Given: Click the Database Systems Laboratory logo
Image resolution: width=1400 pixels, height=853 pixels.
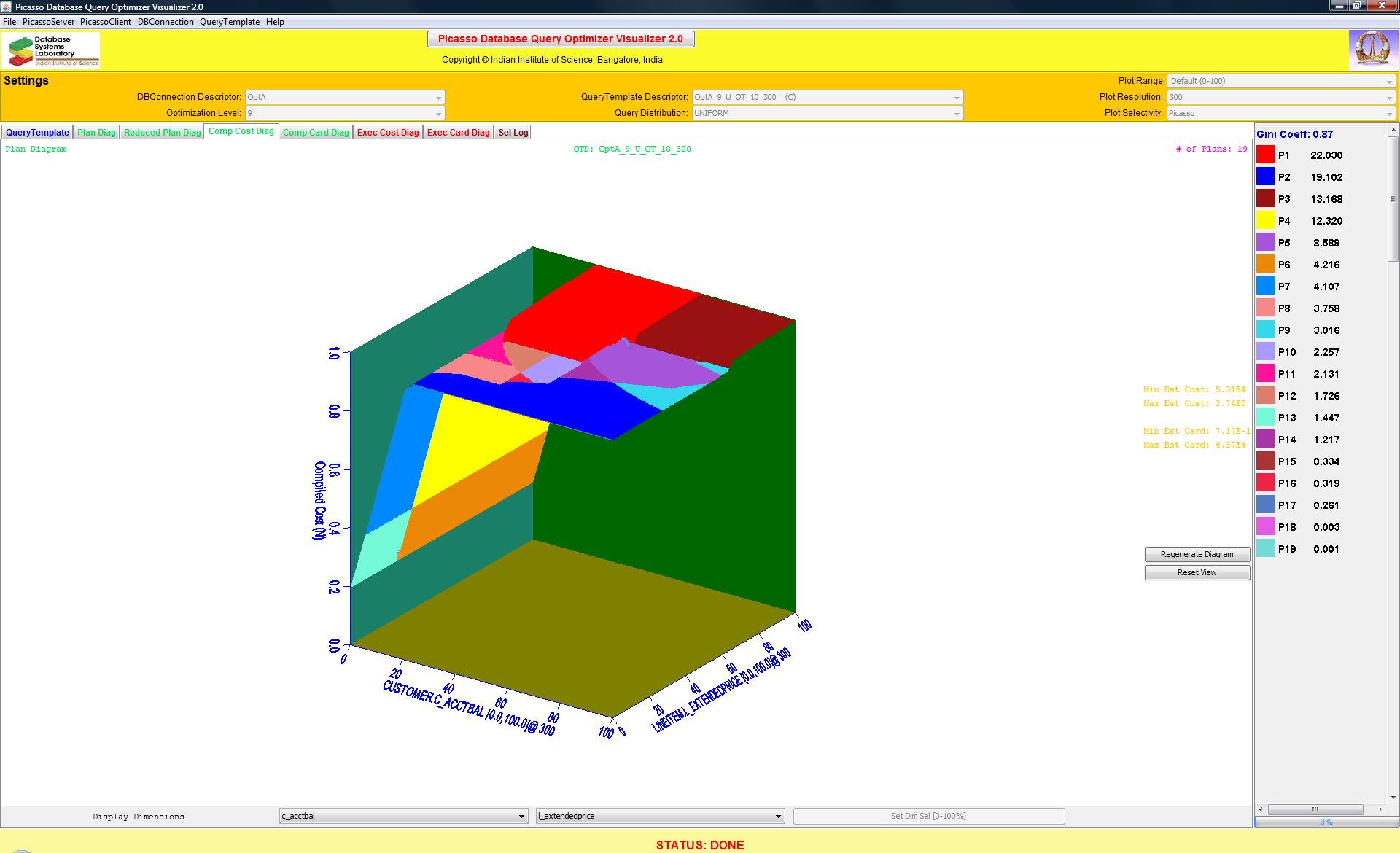Looking at the screenshot, I should point(51,50).
